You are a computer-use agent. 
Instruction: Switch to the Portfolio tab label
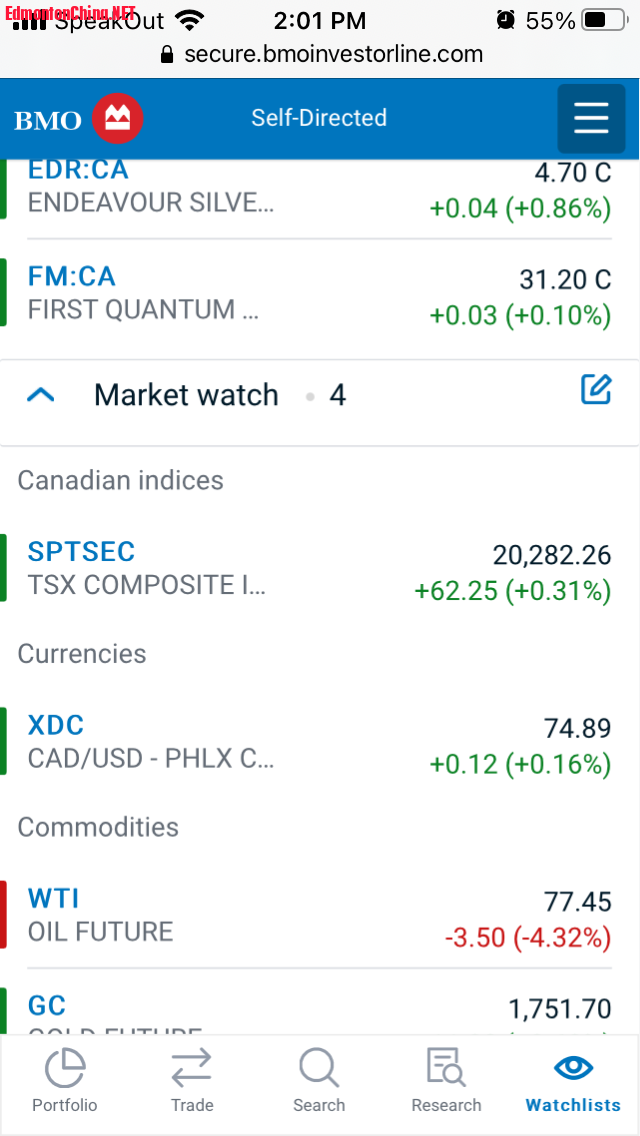[65, 1105]
